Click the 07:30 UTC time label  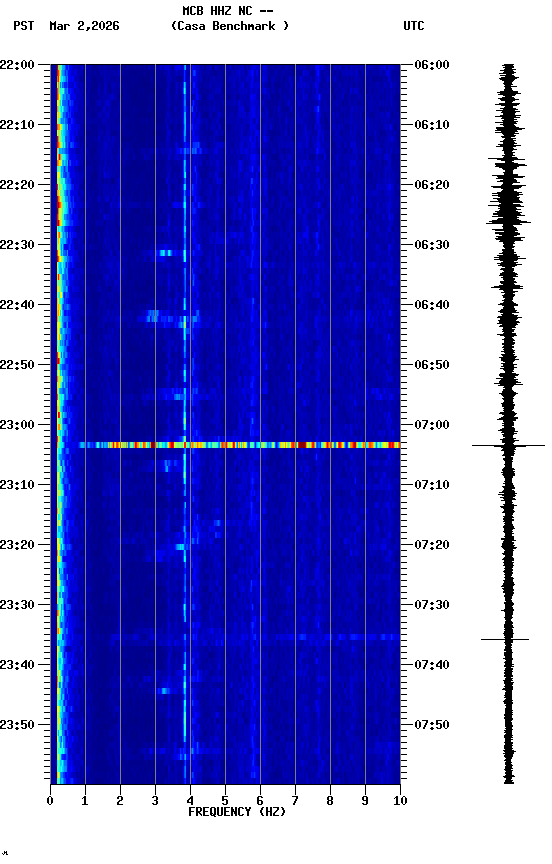(432, 605)
